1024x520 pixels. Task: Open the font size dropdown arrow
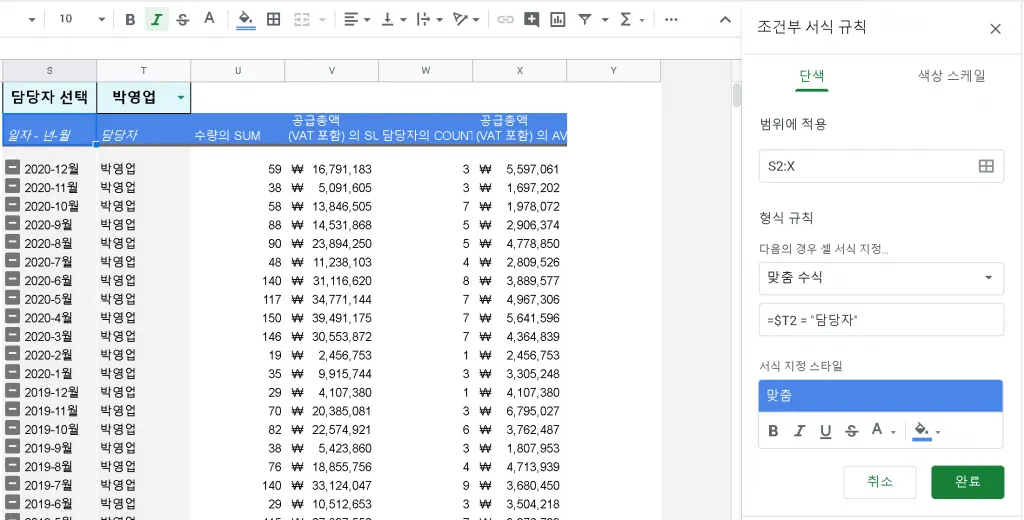point(101,20)
